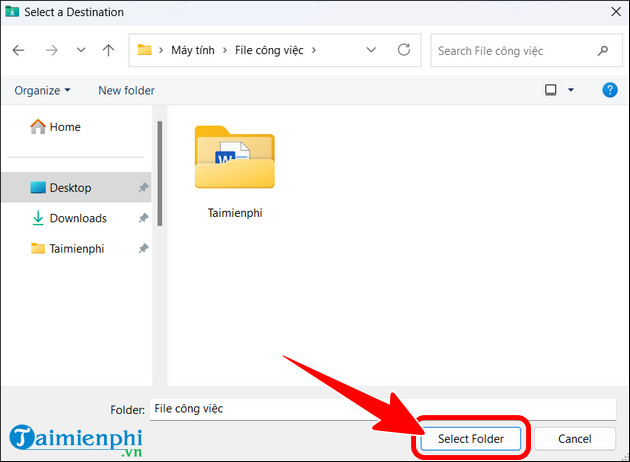Click the Taimienphi folder name label
The width and height of the screenshot is (630, 462).
pos(235,213)
